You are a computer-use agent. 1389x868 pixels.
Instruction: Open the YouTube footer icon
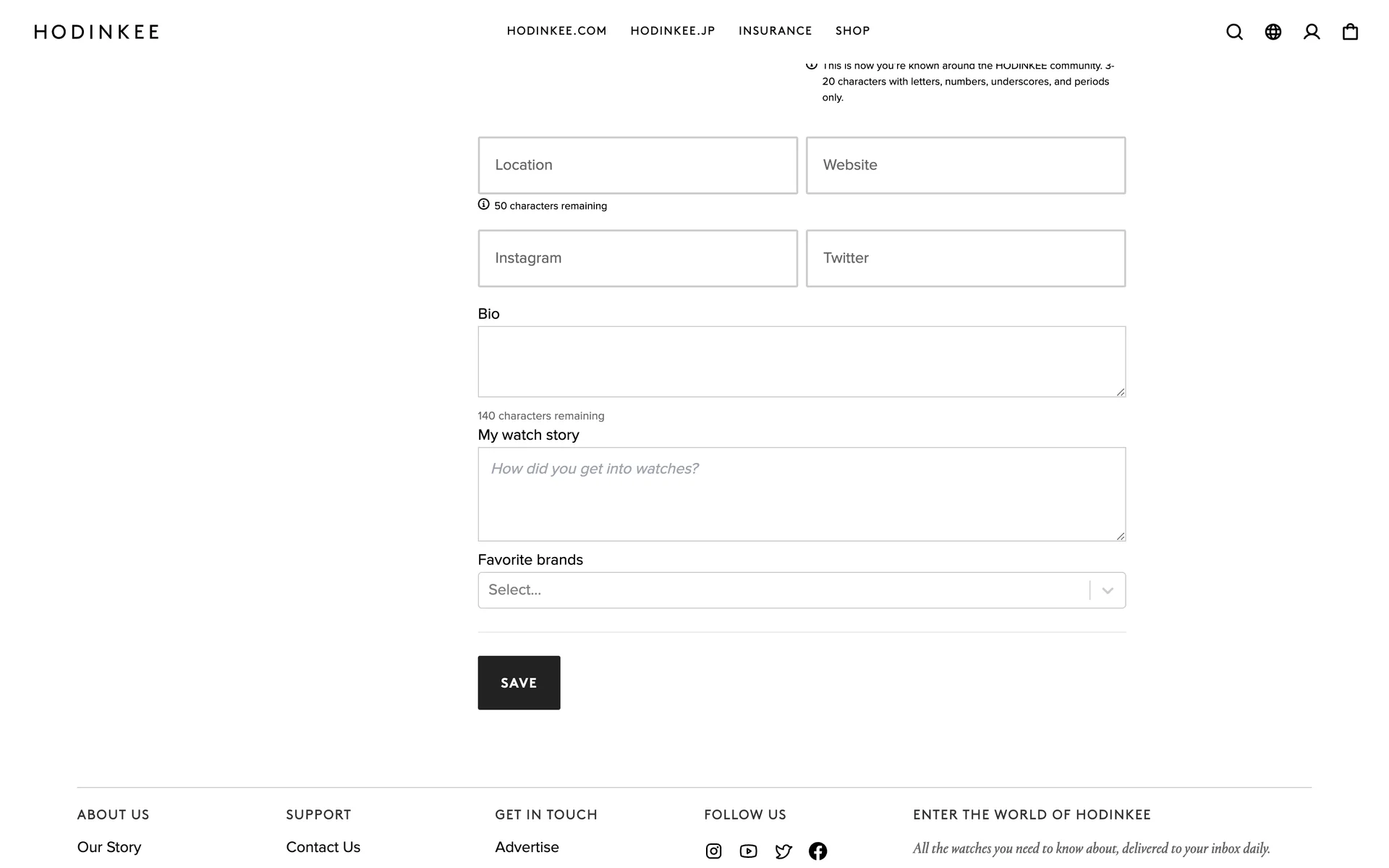(748, 851)
